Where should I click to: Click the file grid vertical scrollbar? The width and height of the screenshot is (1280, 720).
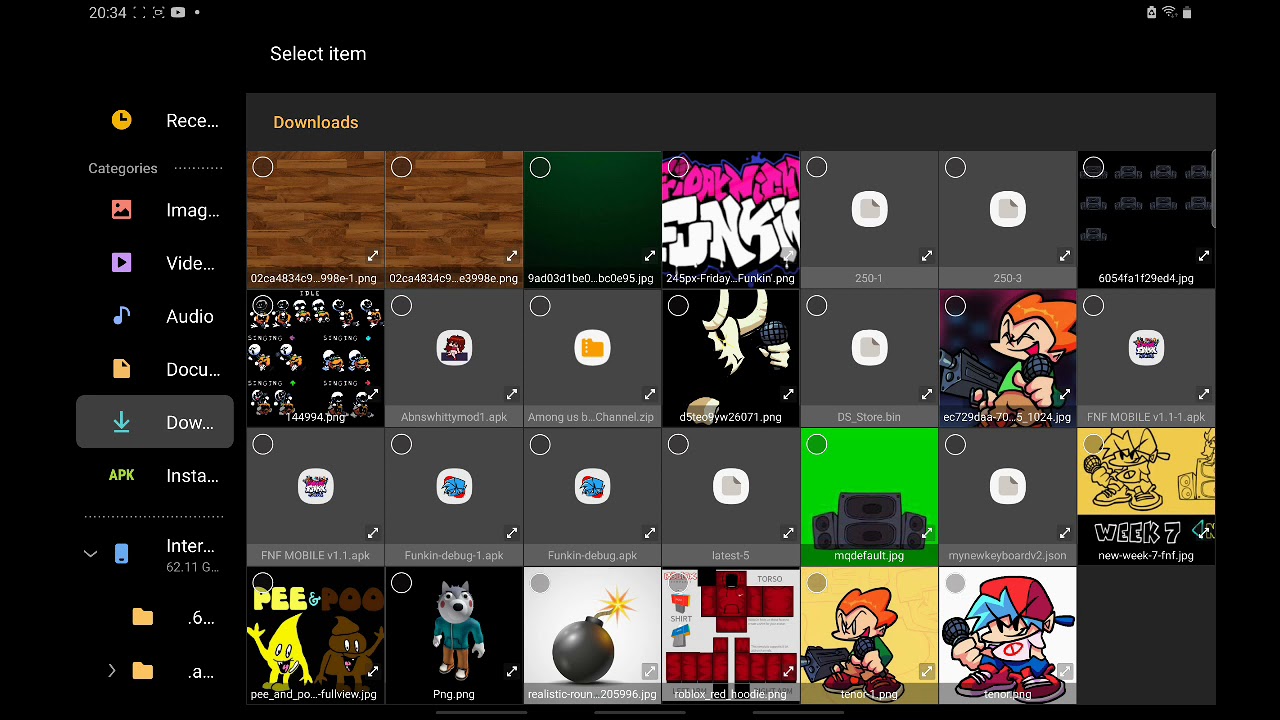(1213, 190)
